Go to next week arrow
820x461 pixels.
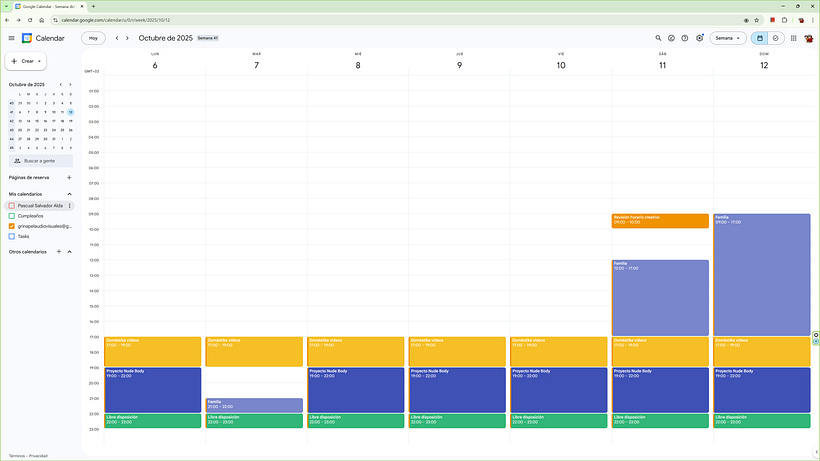click(x=128, y=38)
